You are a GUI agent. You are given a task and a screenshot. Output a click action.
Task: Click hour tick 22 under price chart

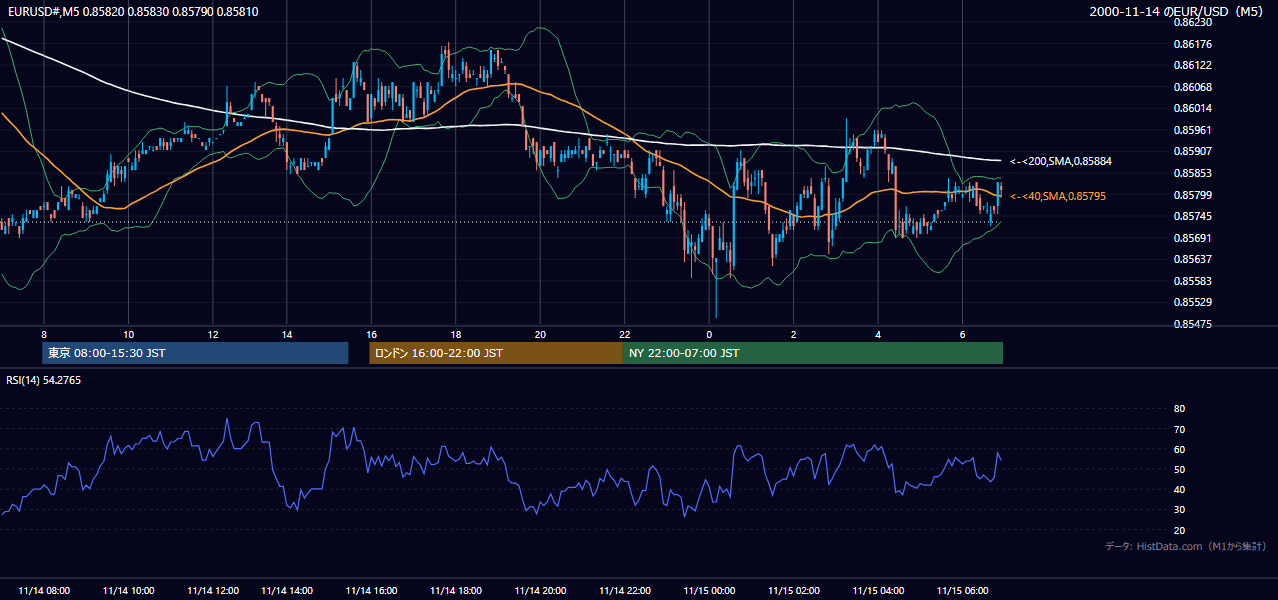625,334
